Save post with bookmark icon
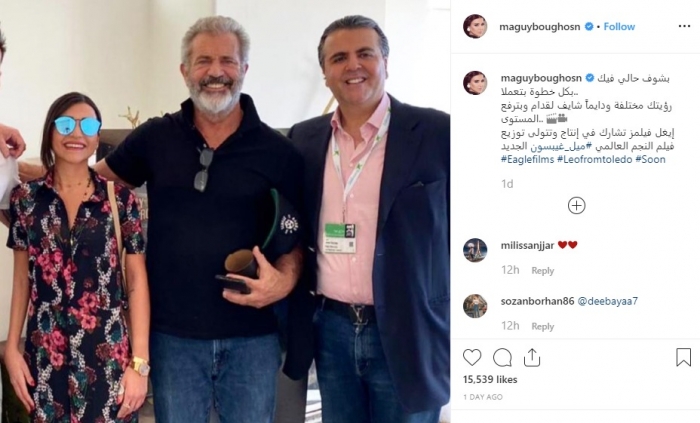Viewport: 700px width, 423px height. [683, 357]
